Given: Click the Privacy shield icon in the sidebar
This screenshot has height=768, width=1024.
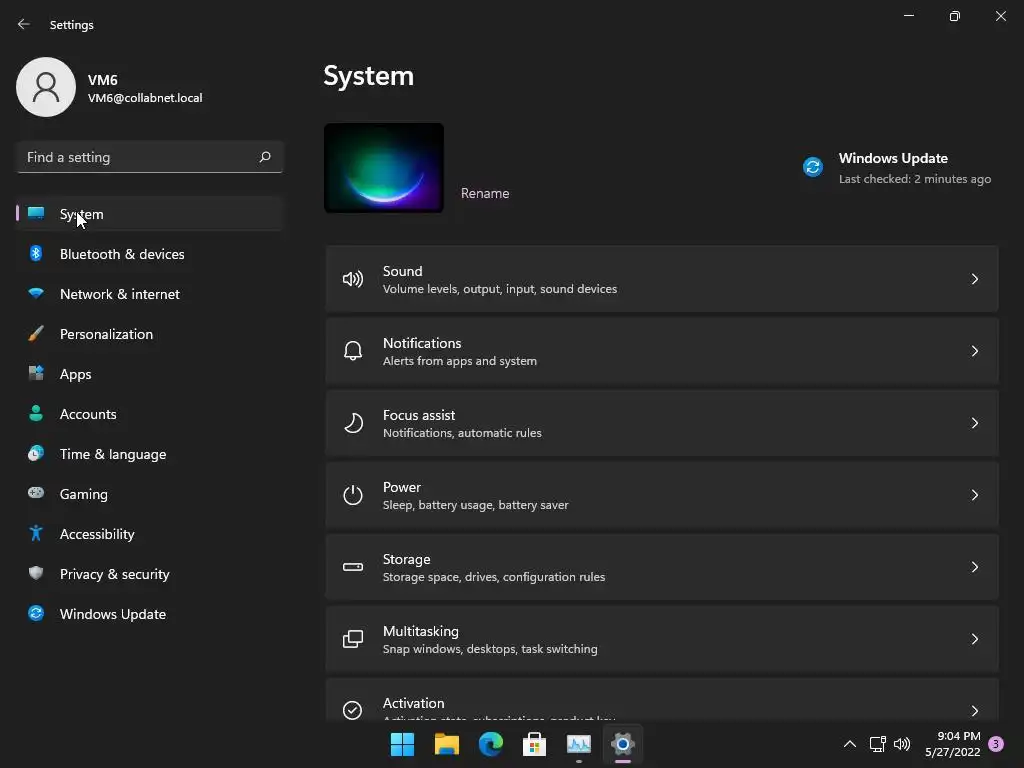Looking at the screenshot, I should (36, 573).
